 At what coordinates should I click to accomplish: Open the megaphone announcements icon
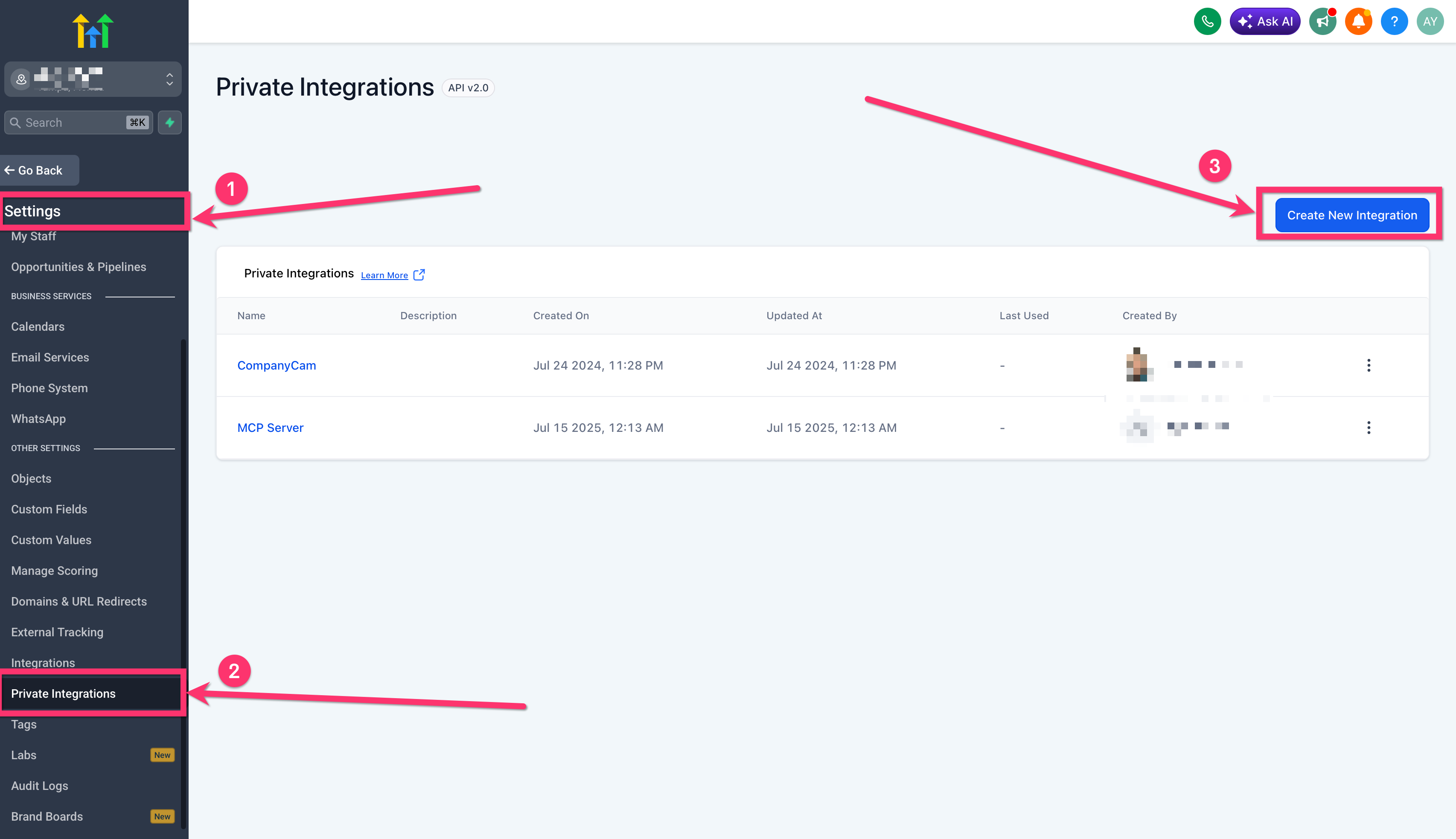[1322, 22]
